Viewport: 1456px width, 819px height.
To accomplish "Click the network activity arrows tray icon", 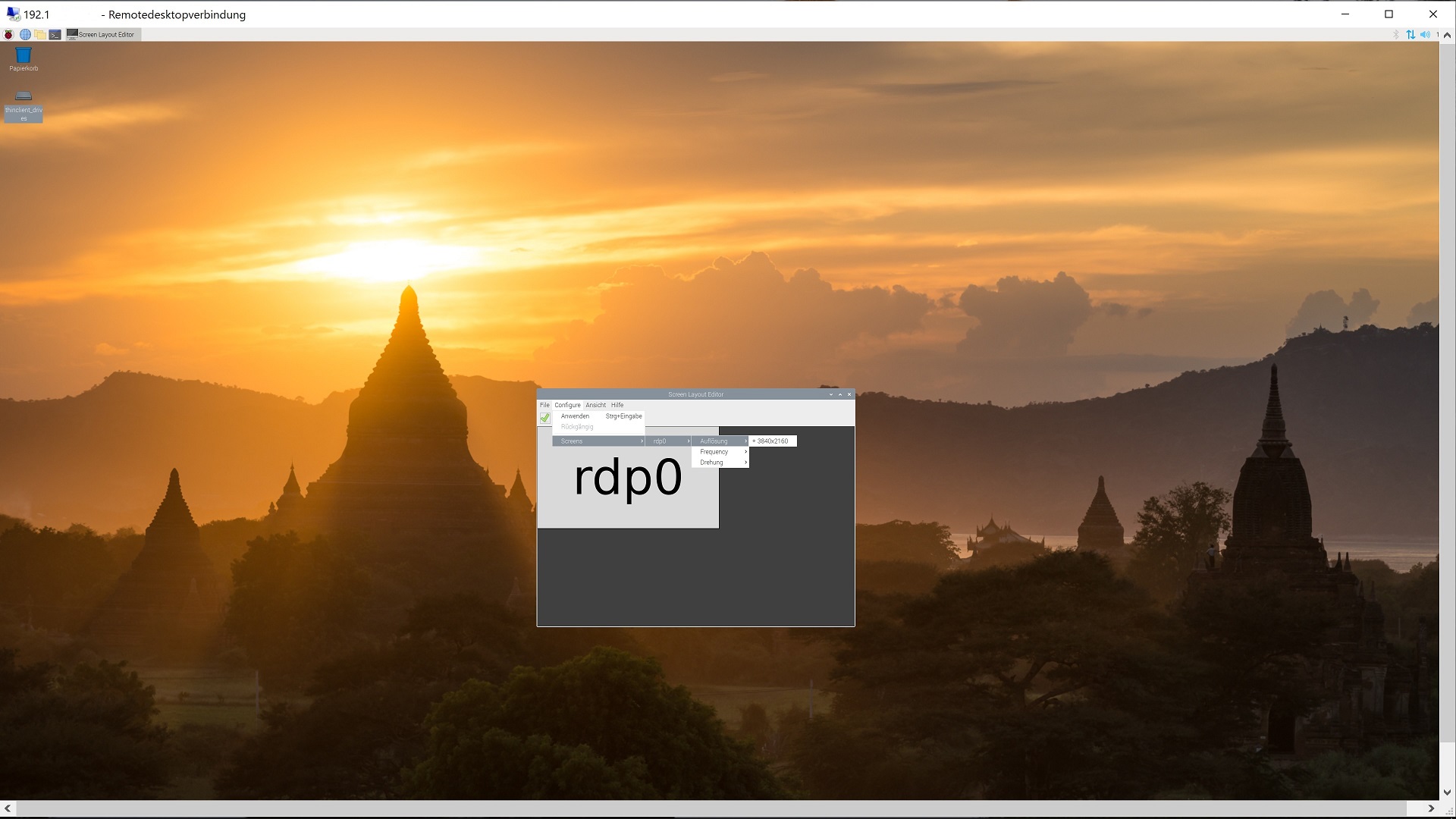I will coord(1410,34).
